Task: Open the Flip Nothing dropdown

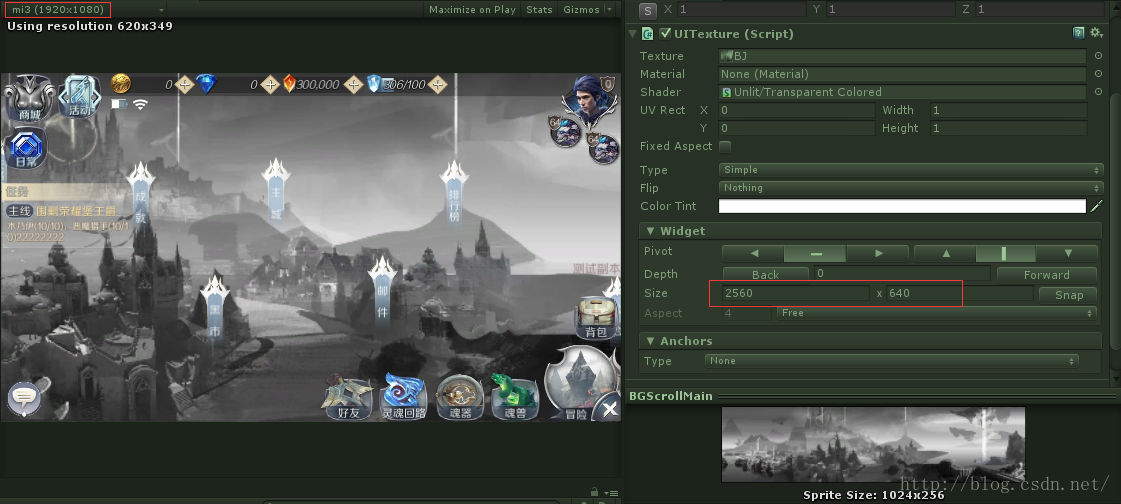Action: pyautogui.click(x=910, y=187)
